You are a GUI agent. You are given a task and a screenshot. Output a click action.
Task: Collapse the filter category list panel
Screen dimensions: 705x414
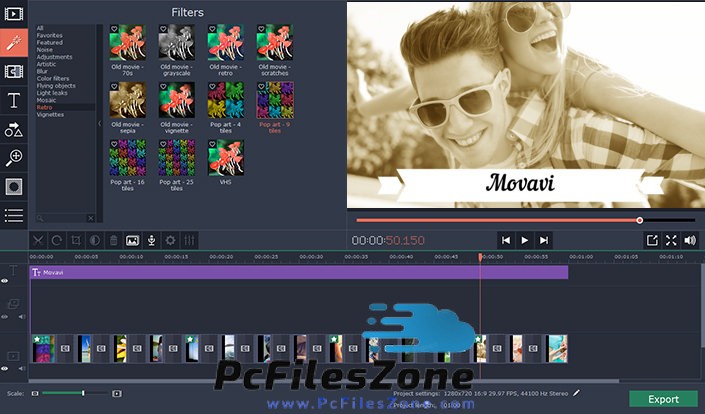click(99, 123)
